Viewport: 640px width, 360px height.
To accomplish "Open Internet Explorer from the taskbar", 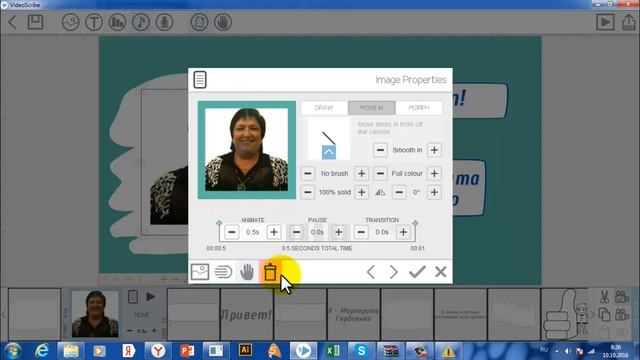I will [x=42, y=351].
